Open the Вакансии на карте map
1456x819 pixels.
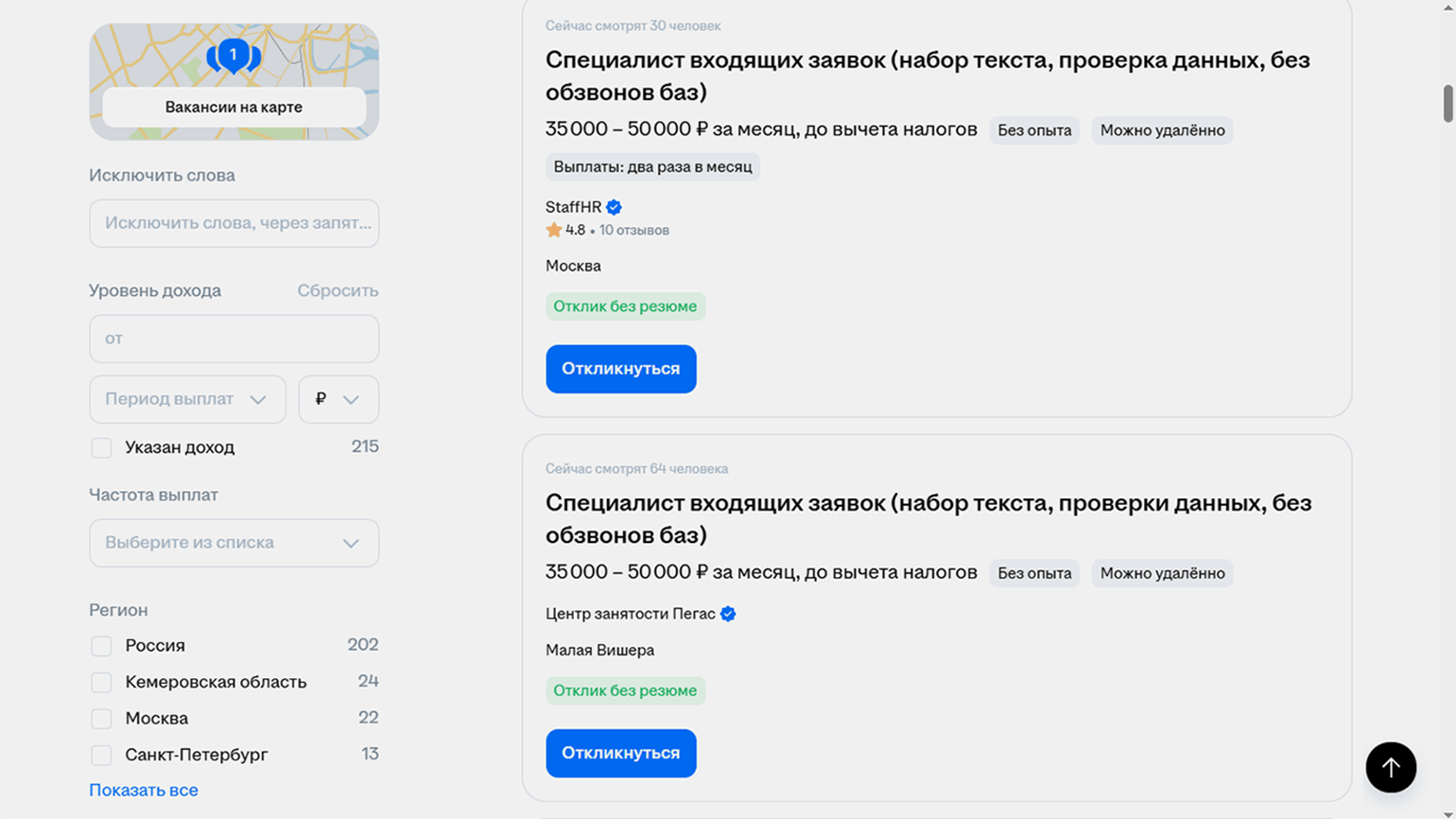click(x=234, y=107)
